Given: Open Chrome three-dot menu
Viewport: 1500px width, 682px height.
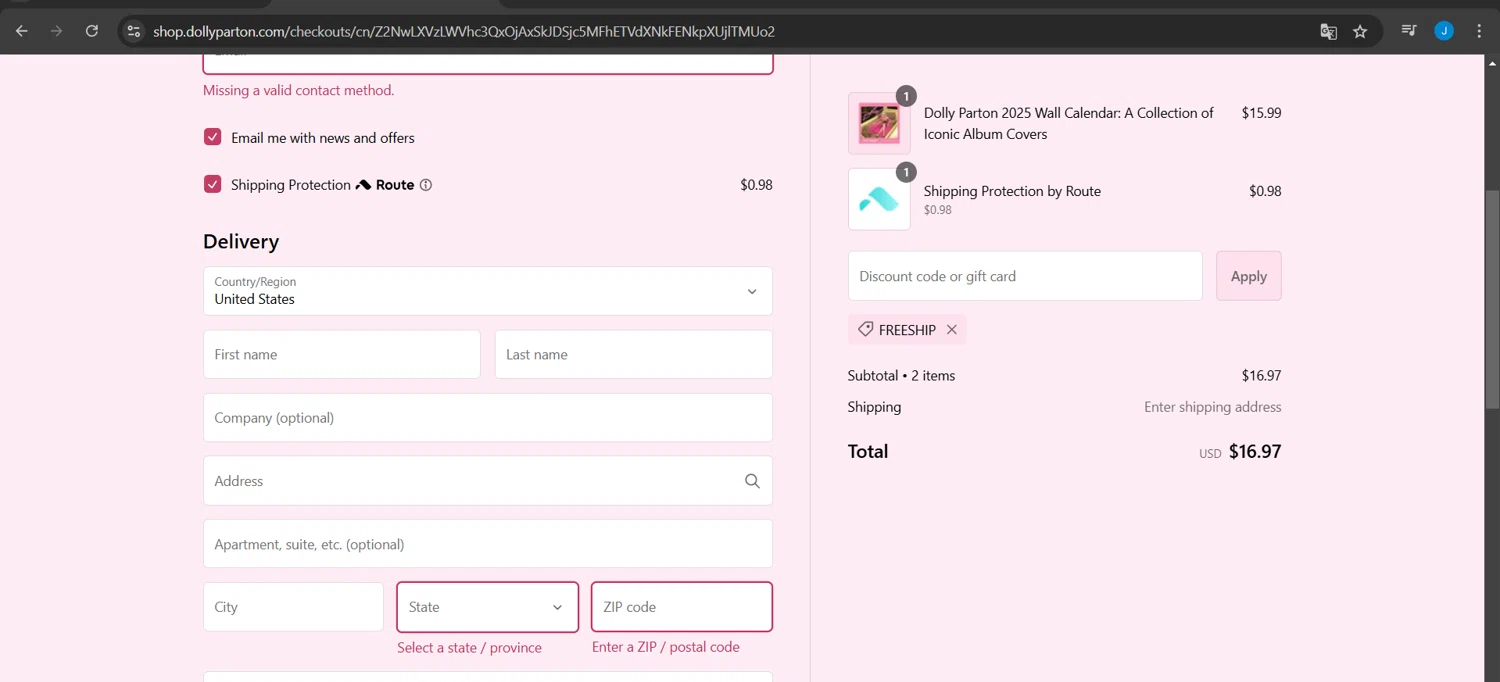Looking at the screenshot, I should 1479,31.
